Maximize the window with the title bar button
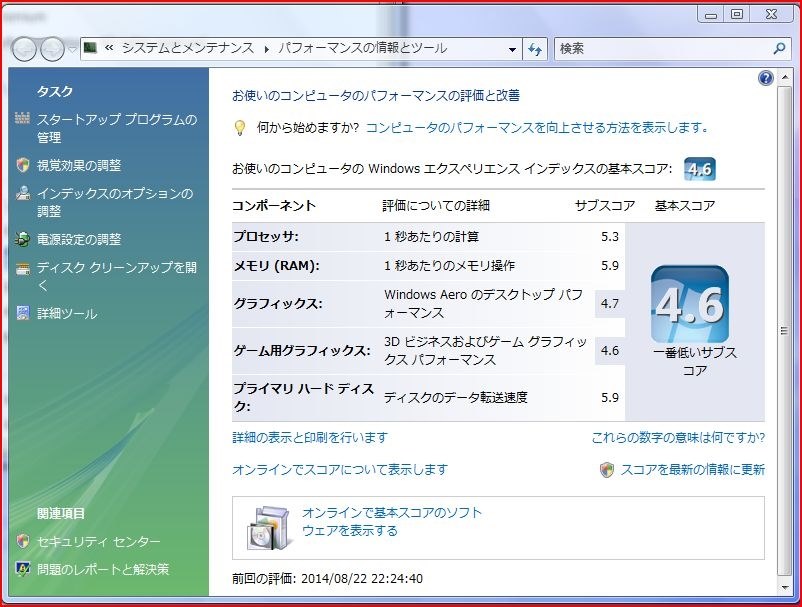Image resolution: width=802 pixels, height=607 pixels. pos(737,14)
